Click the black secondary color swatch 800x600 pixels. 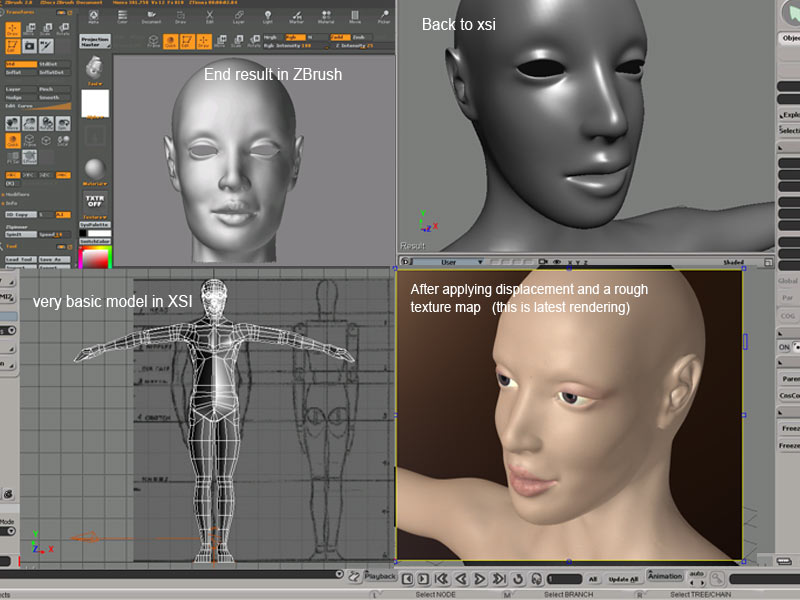point(83,233)
